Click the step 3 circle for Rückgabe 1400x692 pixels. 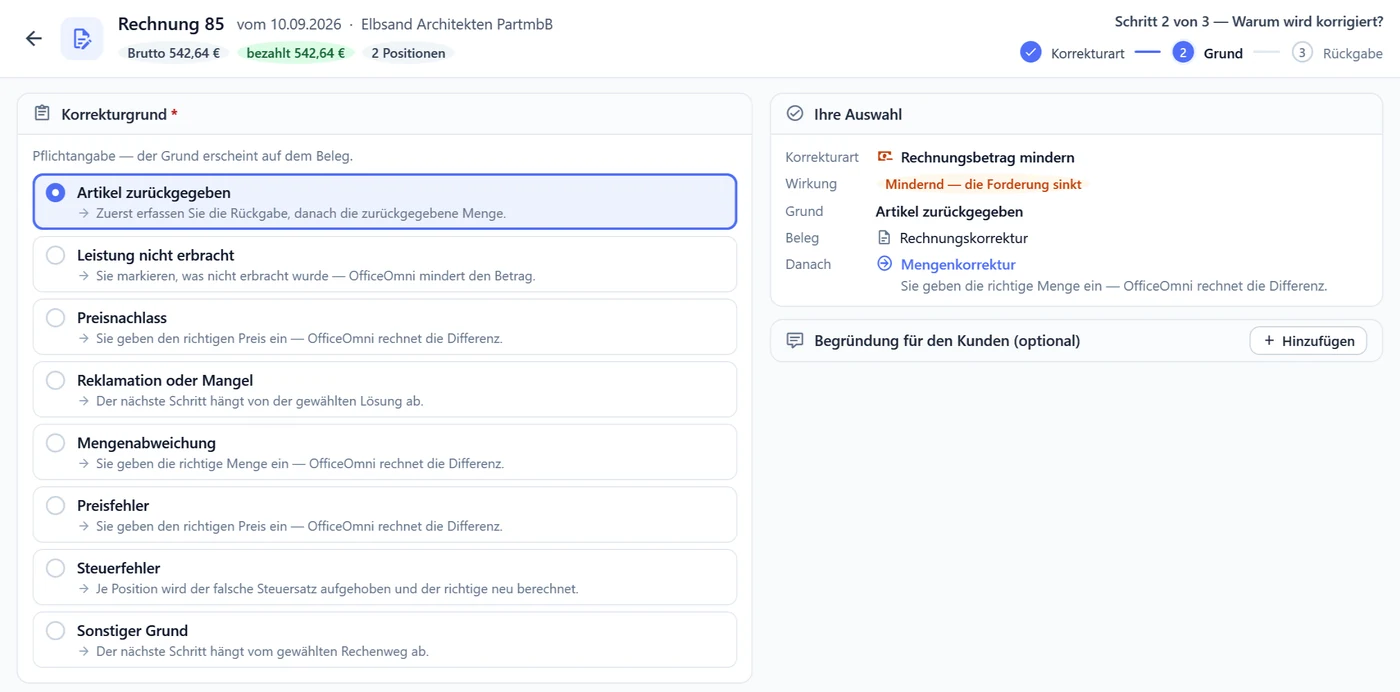click(1302, 52)
